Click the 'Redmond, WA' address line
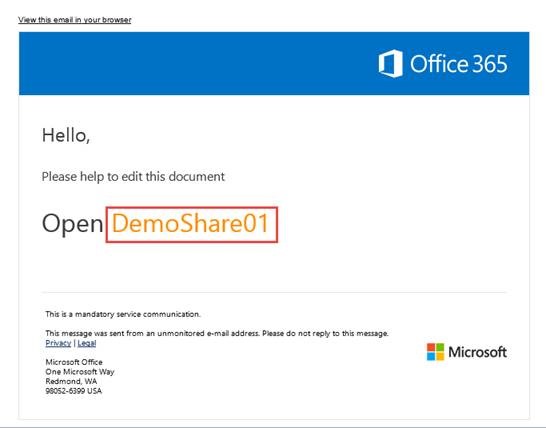The image size is (546, 428). coord(71,381)
